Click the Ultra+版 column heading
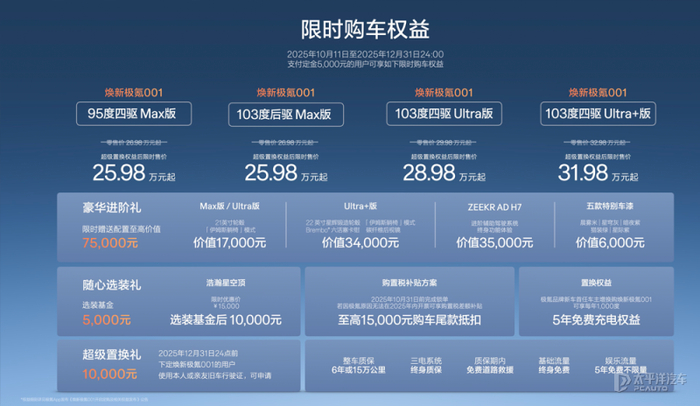 point(360,206)
